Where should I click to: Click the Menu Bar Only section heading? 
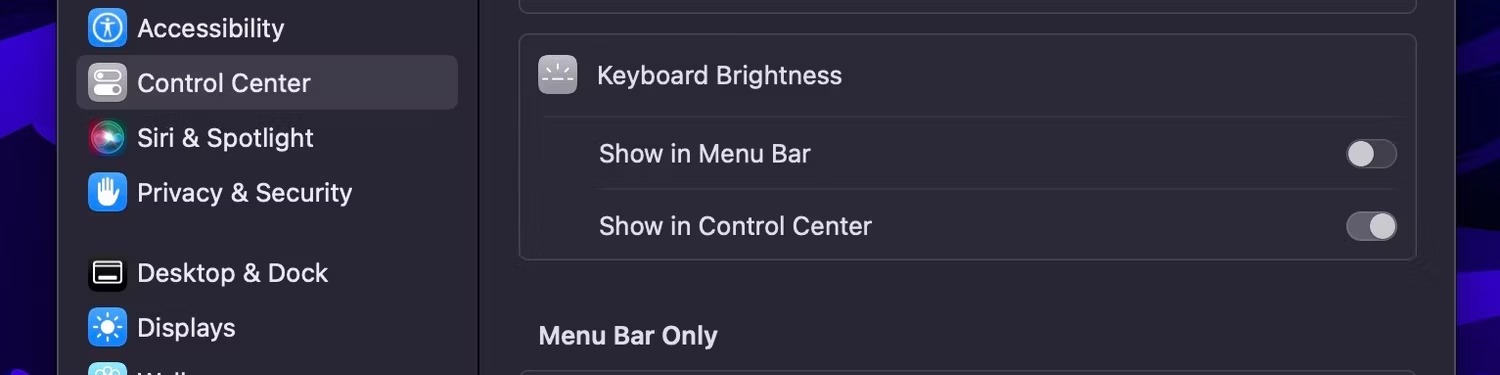tap(628, 335)
